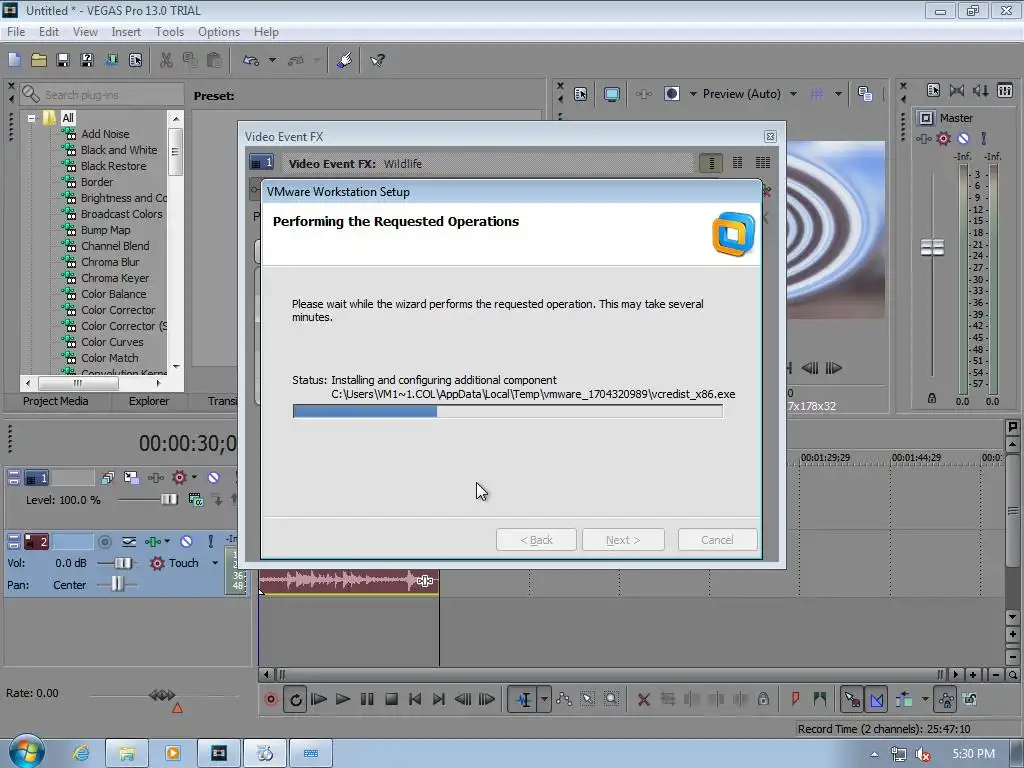
Task: Select the Chroma Keyer effect
Action: click(115, 278)
